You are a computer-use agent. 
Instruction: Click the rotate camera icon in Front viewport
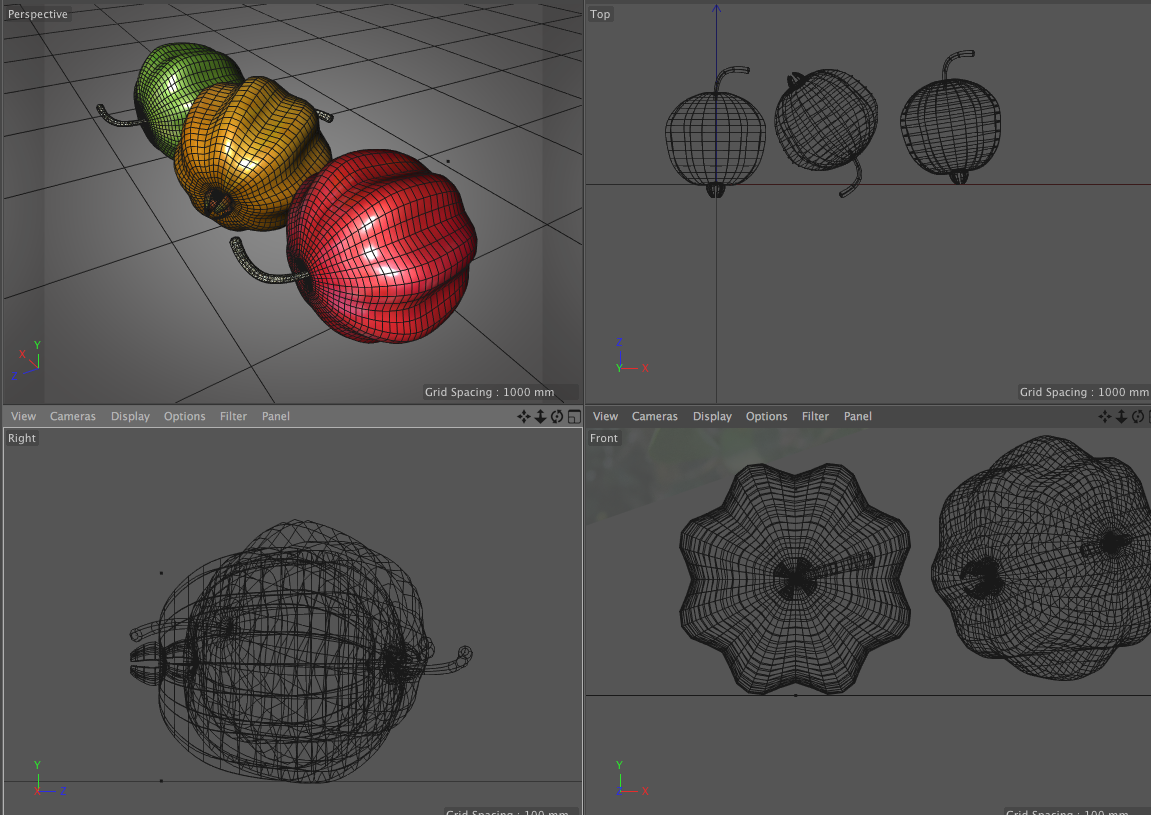[1139, 416]
